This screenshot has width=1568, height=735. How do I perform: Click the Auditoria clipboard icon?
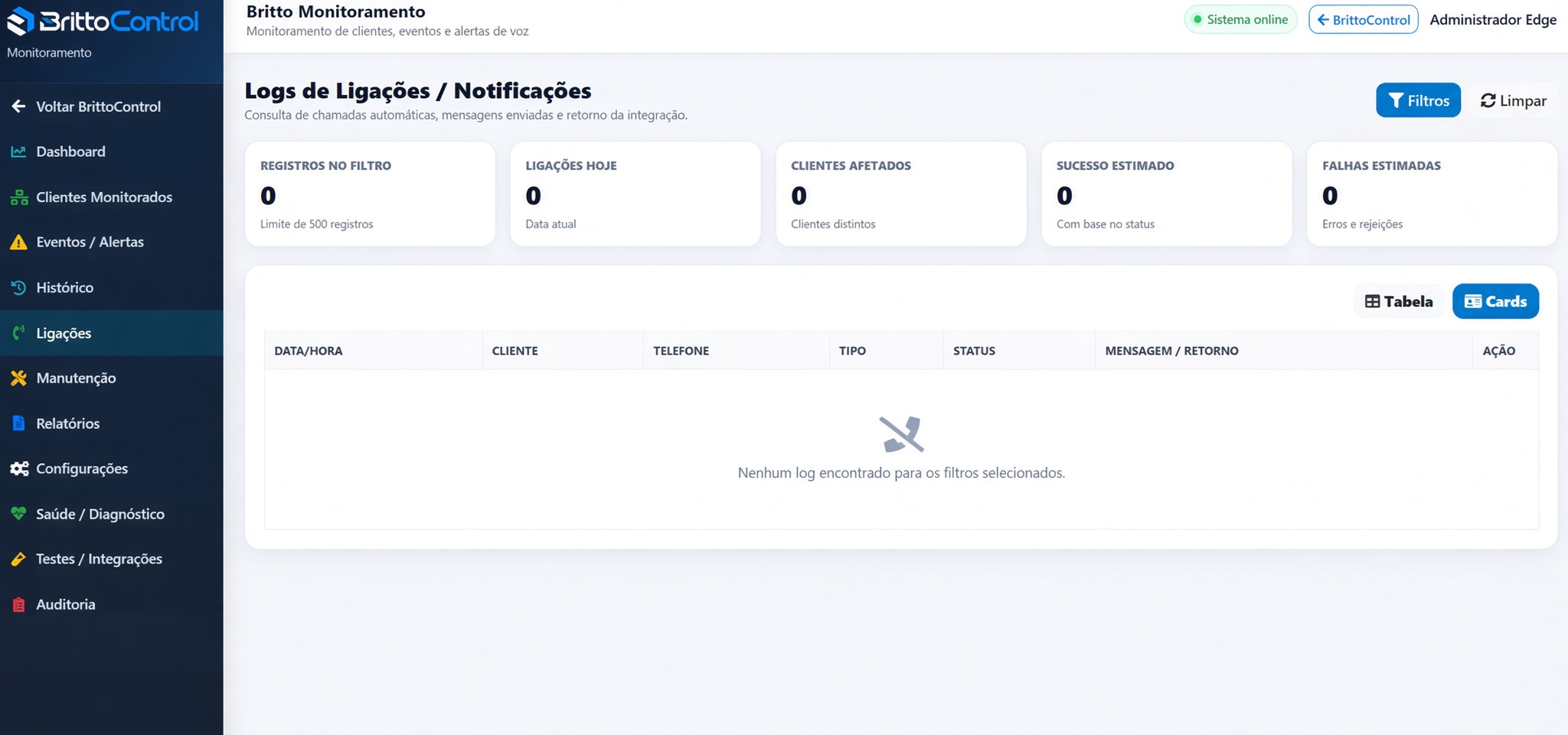pyautogui.click(x=18, y=605)
